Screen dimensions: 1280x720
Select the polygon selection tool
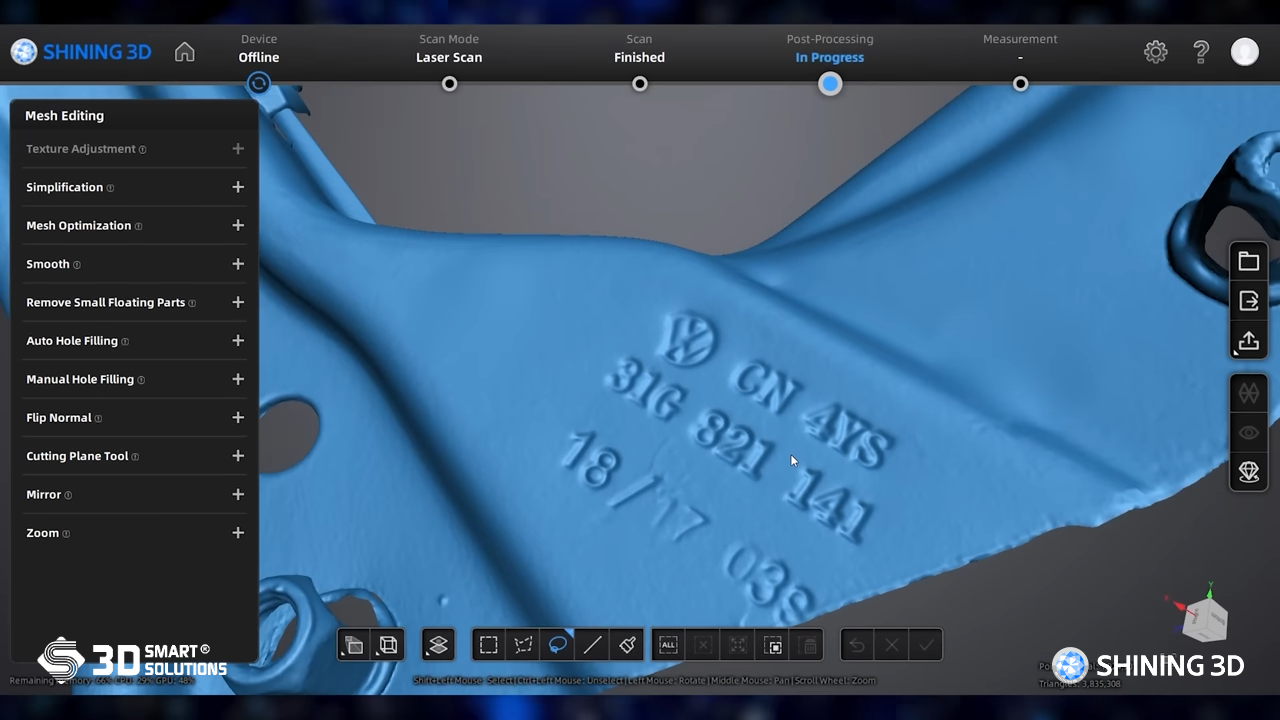pos(523,645)
